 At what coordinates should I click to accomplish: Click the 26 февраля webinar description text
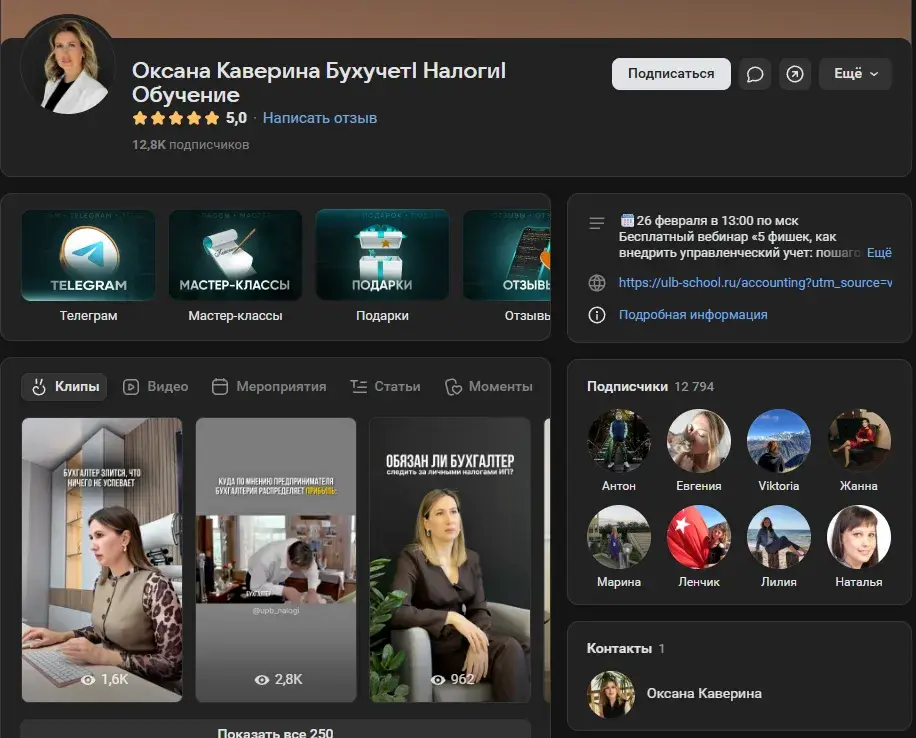739,237
